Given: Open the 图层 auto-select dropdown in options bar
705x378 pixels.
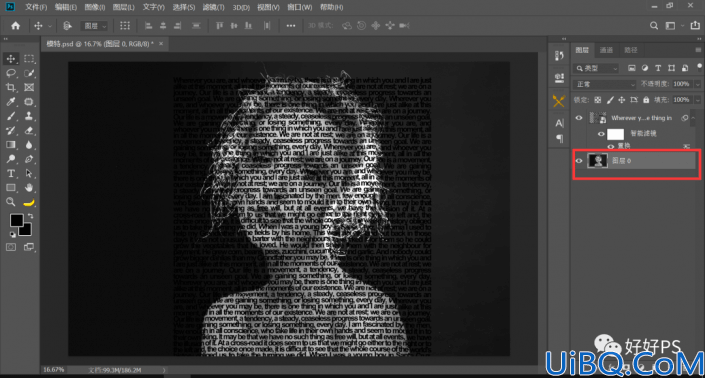Looking at the screenshot, I should (x=95, y=26).
